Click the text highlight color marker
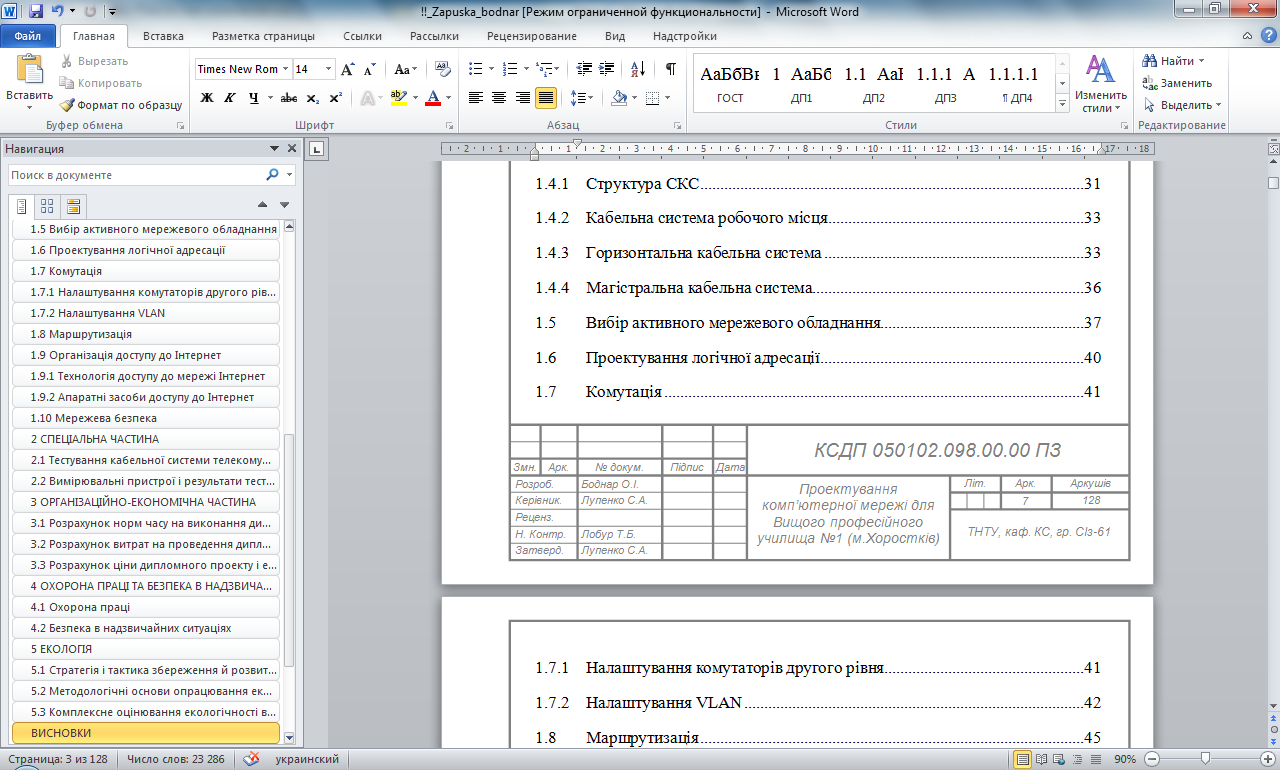 click(398, 98)
